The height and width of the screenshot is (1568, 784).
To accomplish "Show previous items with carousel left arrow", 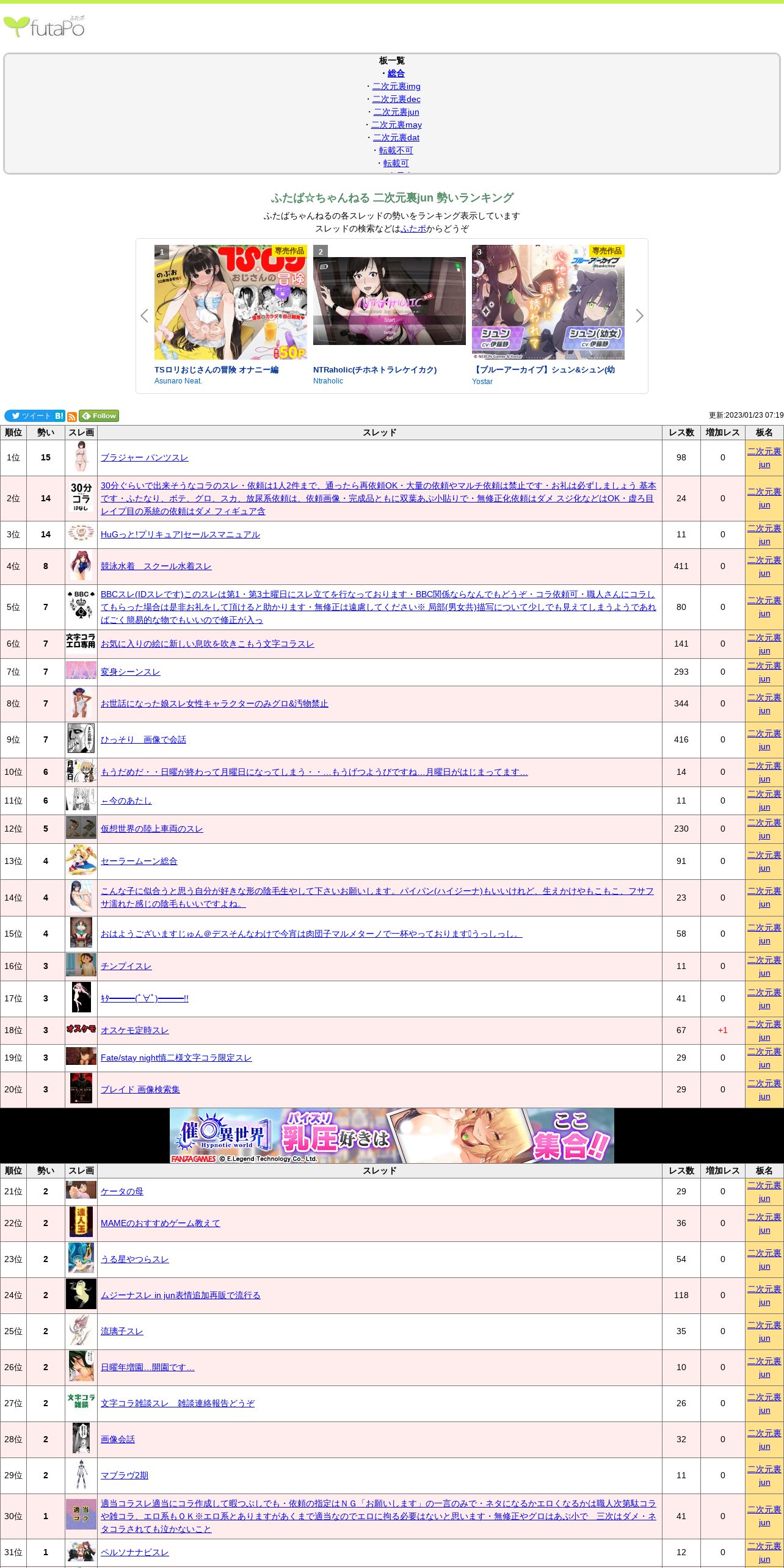I will pyautogui.click(x=145, y=316).
